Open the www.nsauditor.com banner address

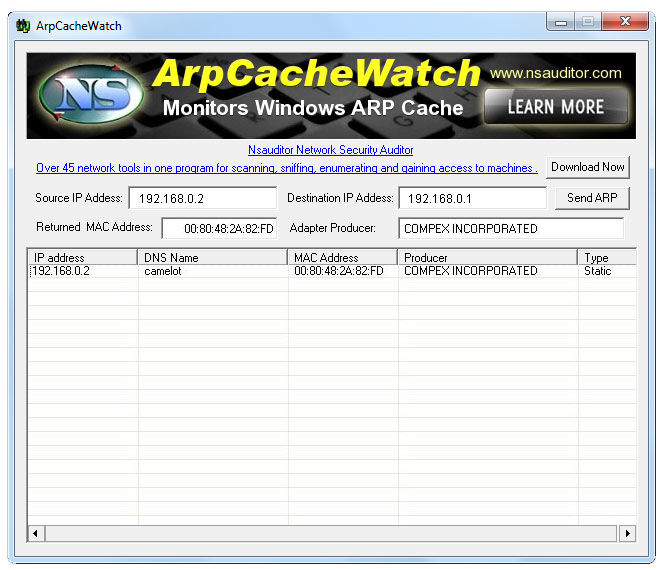point(555,73)
